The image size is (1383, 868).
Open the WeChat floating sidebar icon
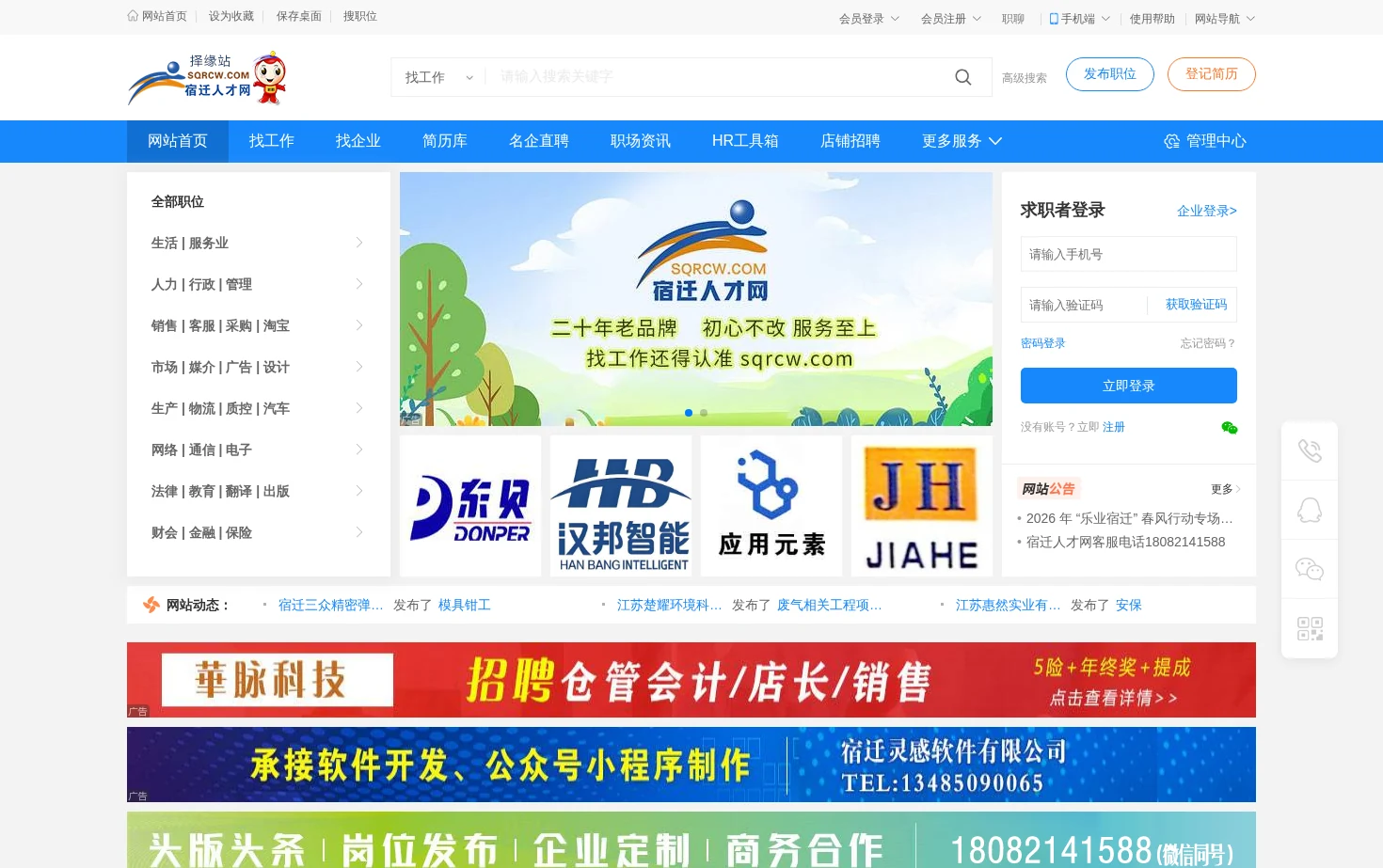point(1310,569)
